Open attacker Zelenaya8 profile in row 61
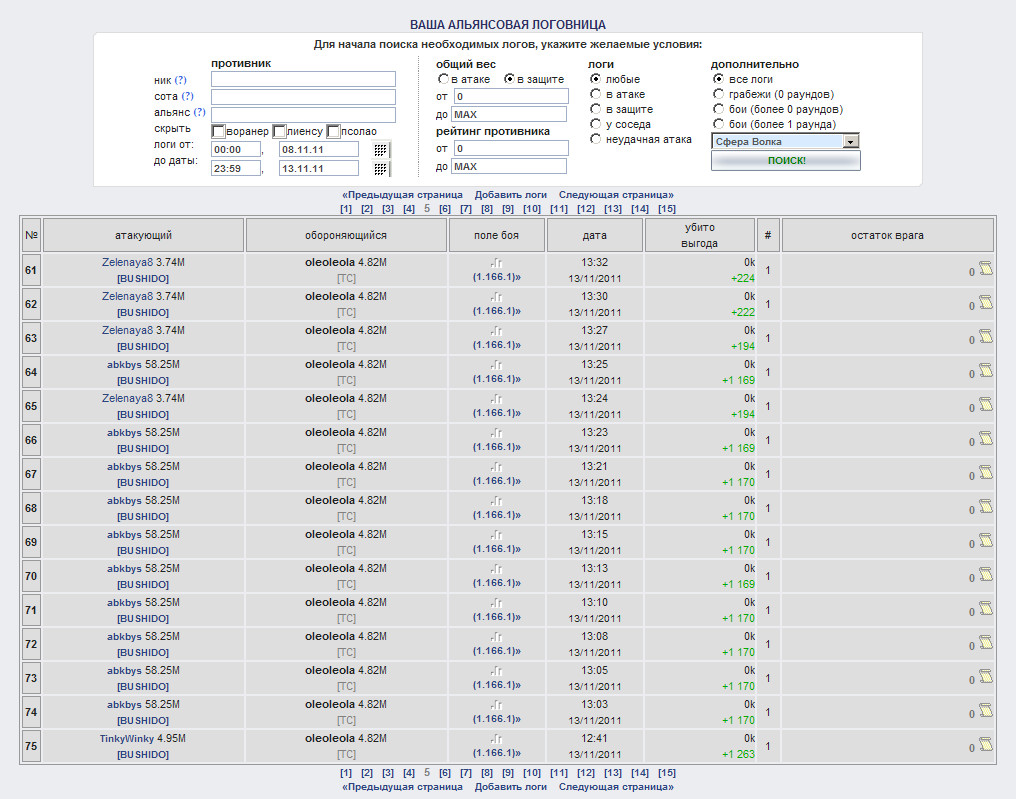Image resolution: width=1016 pixels, height=799 pixels. point(127,262)
